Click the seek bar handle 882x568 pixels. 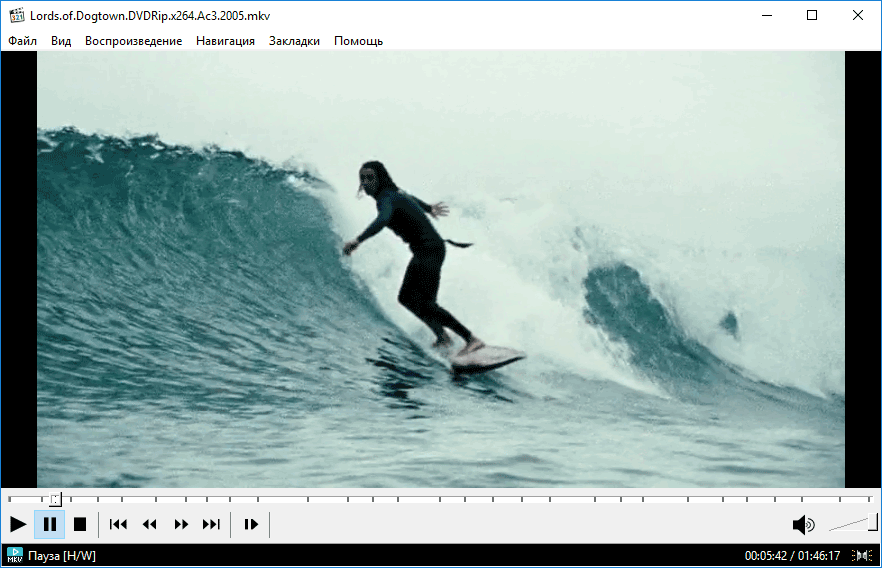[x=55, y=499]
